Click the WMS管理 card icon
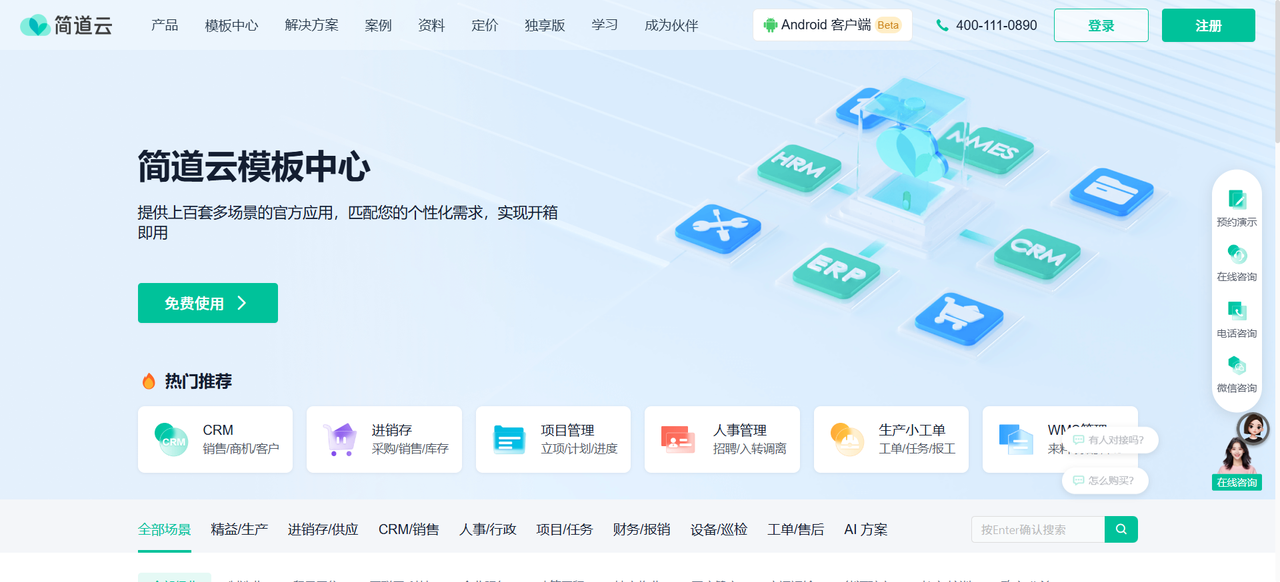This screenshot has height=582, width=1280. click(1016, 439)
